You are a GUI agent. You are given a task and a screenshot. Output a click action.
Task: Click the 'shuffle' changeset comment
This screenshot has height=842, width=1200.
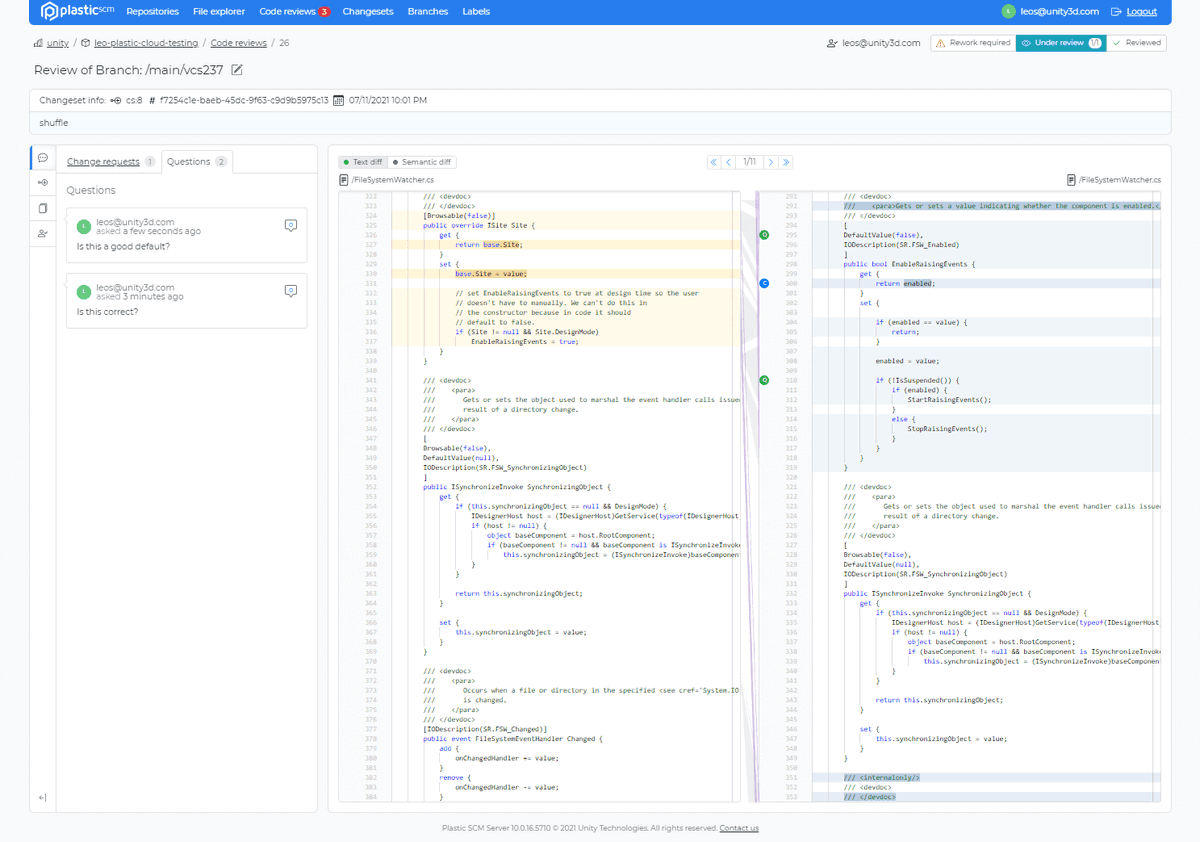pyautogui.click(x=54, y=123)
